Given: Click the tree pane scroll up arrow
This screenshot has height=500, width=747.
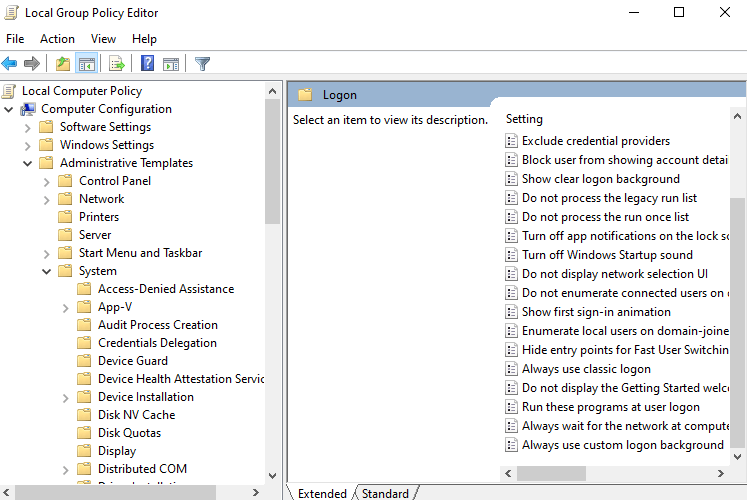Looking at the screenshot, I should [x=273, y=91].
